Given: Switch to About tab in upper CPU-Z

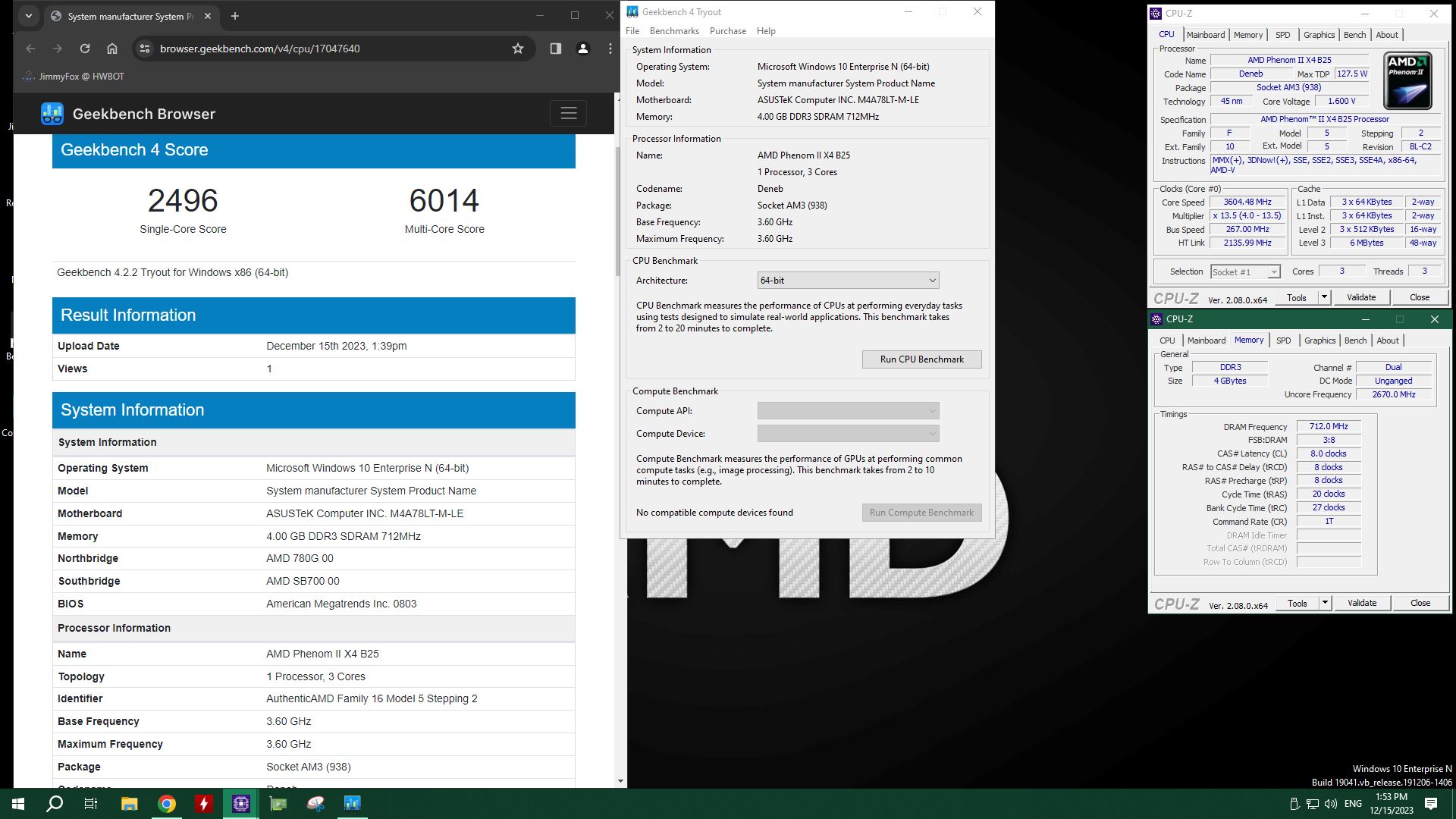Looking at the screenshot, I should pyautogui.click(x=1387, y=35).
